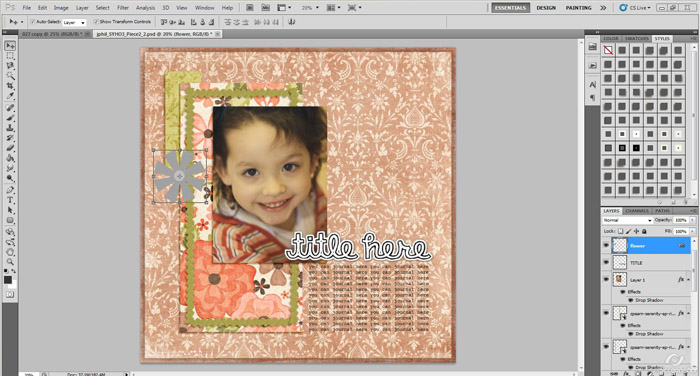Toggle Layer 1 Drop Shadow effect visibility

coord(631,300)
